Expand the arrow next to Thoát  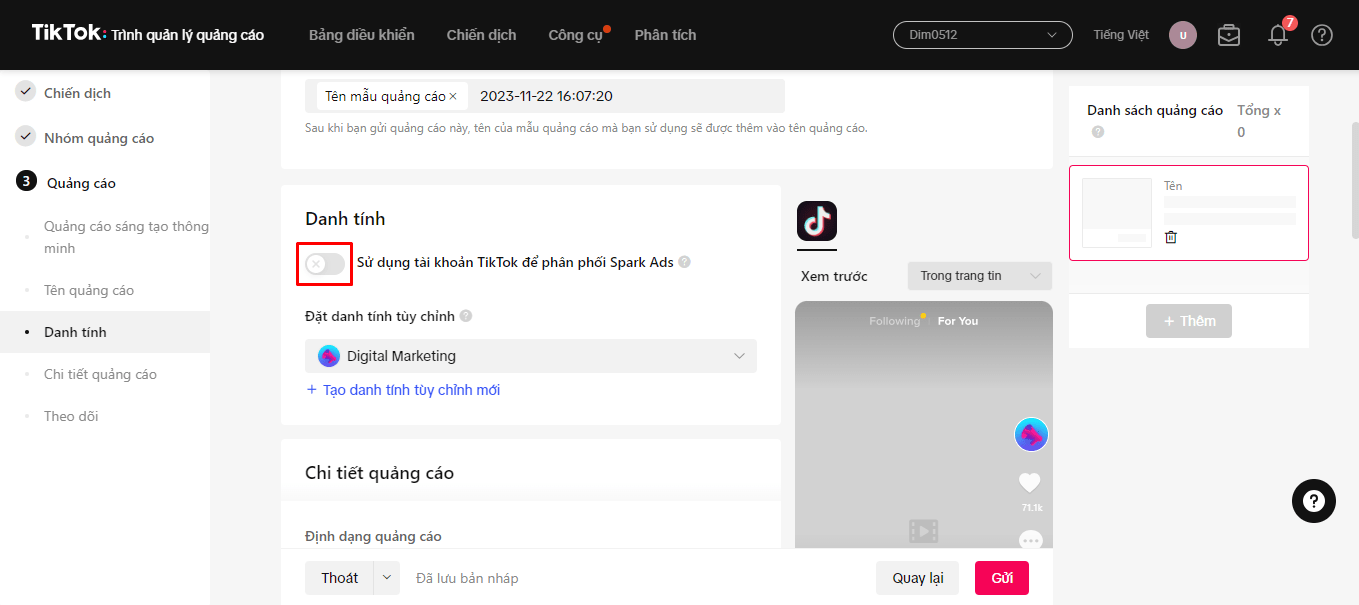(x=387, y=578)
